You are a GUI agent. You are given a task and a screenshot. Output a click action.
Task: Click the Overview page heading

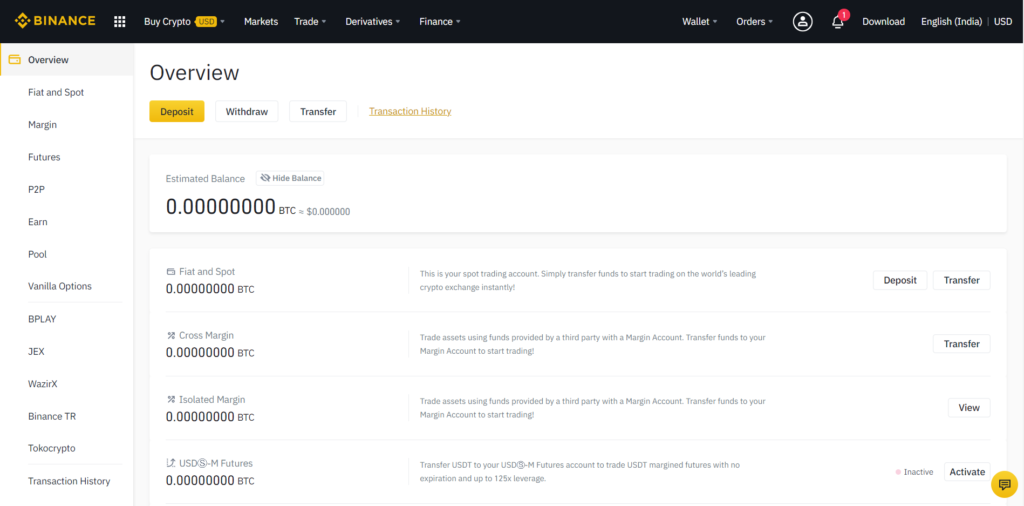click(195, 73)
